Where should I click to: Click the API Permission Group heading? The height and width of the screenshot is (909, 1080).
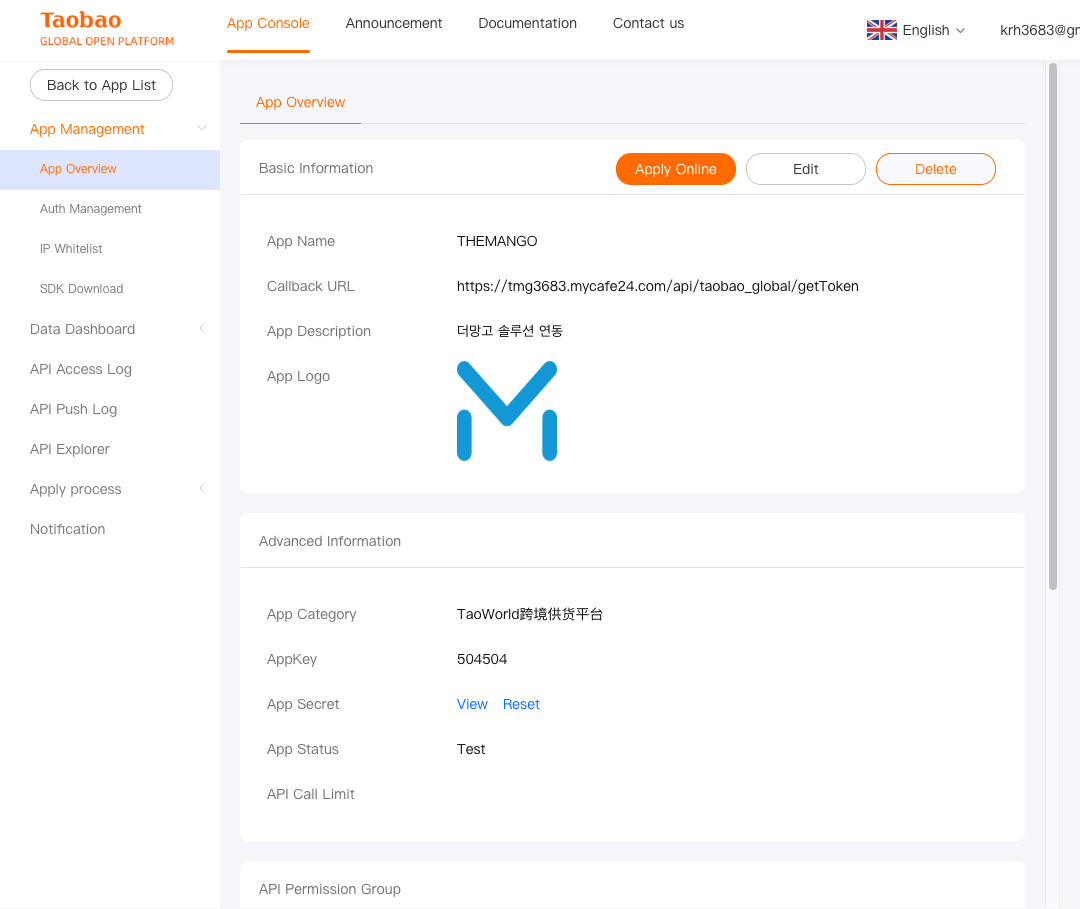(x=329, y=889)
